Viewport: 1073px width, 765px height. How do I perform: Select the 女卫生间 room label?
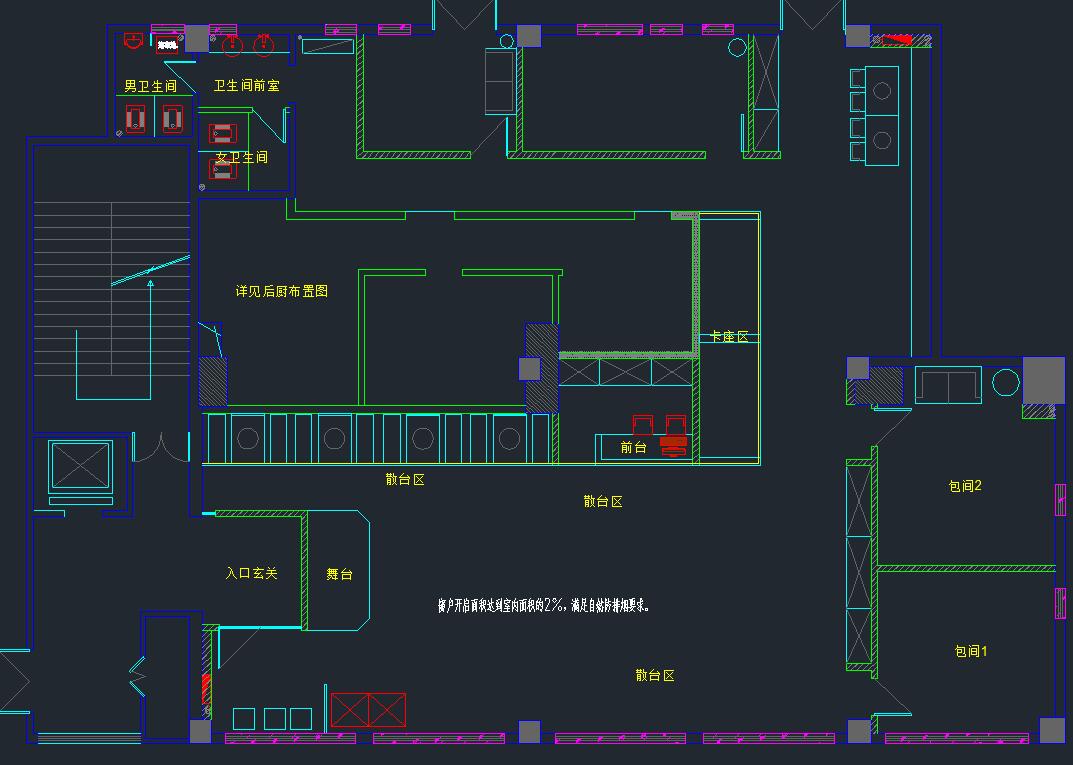click(x=242, y=157)
